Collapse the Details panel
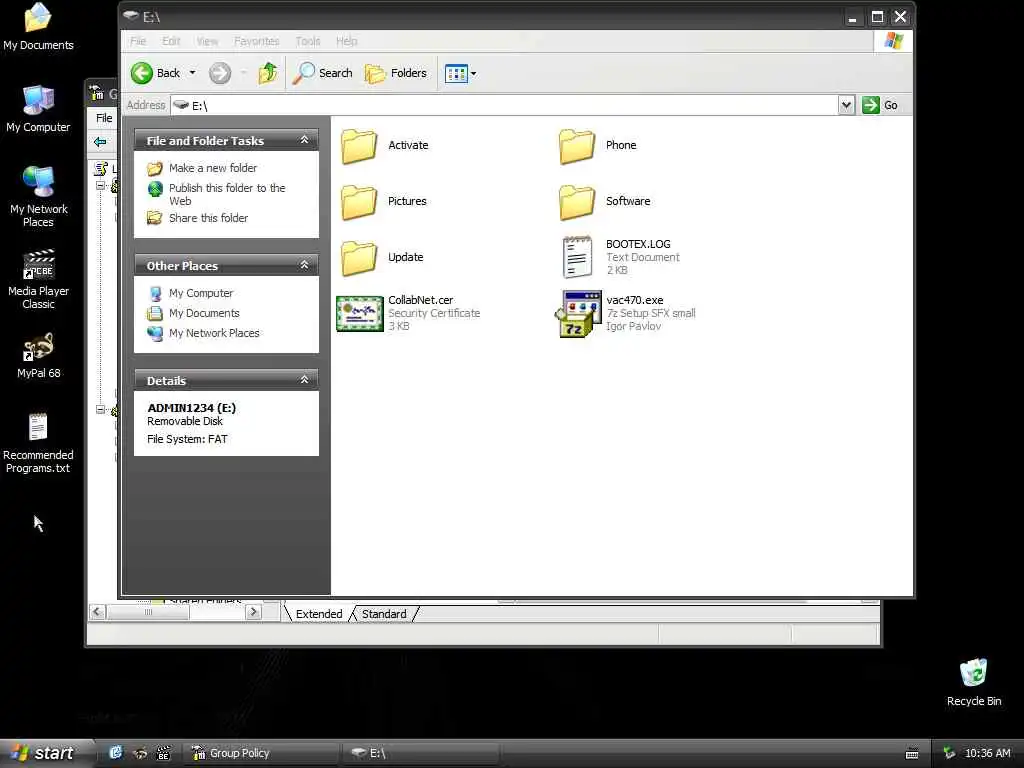The image size is (1024, 768). [304, 380]
